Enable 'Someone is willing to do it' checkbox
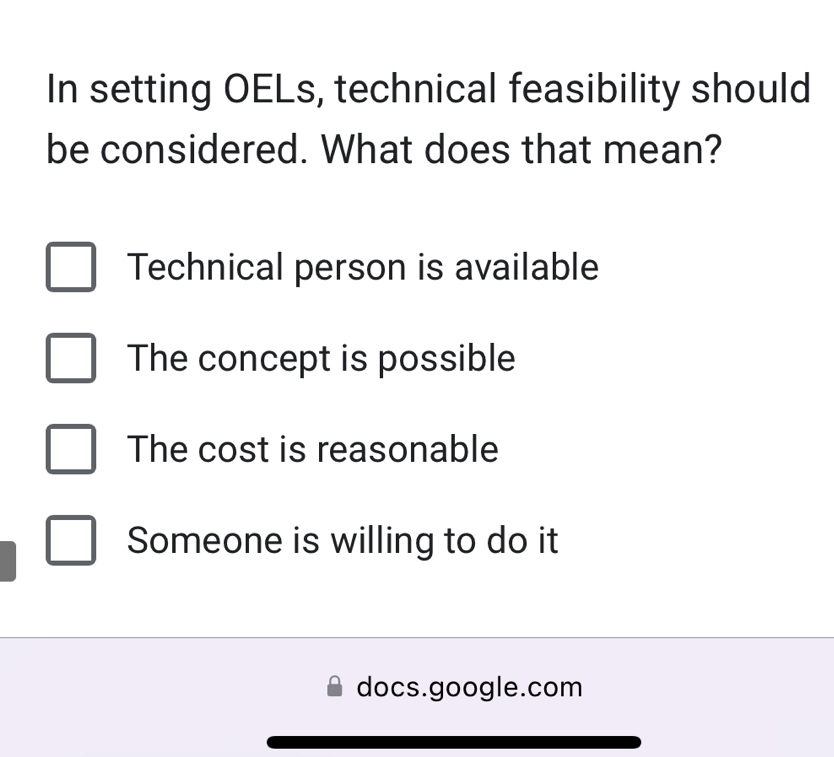Screen dimensions: 834x757 (x=71, y=541)
